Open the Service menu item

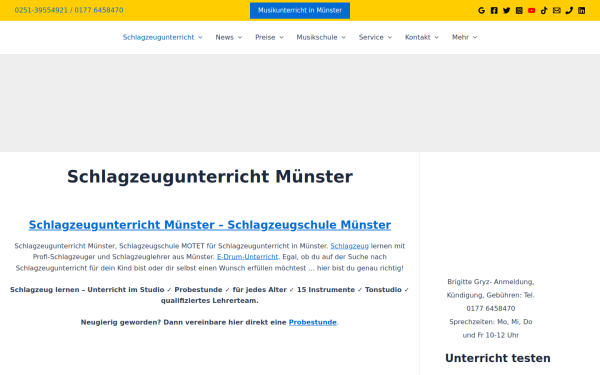click(371, 38)
